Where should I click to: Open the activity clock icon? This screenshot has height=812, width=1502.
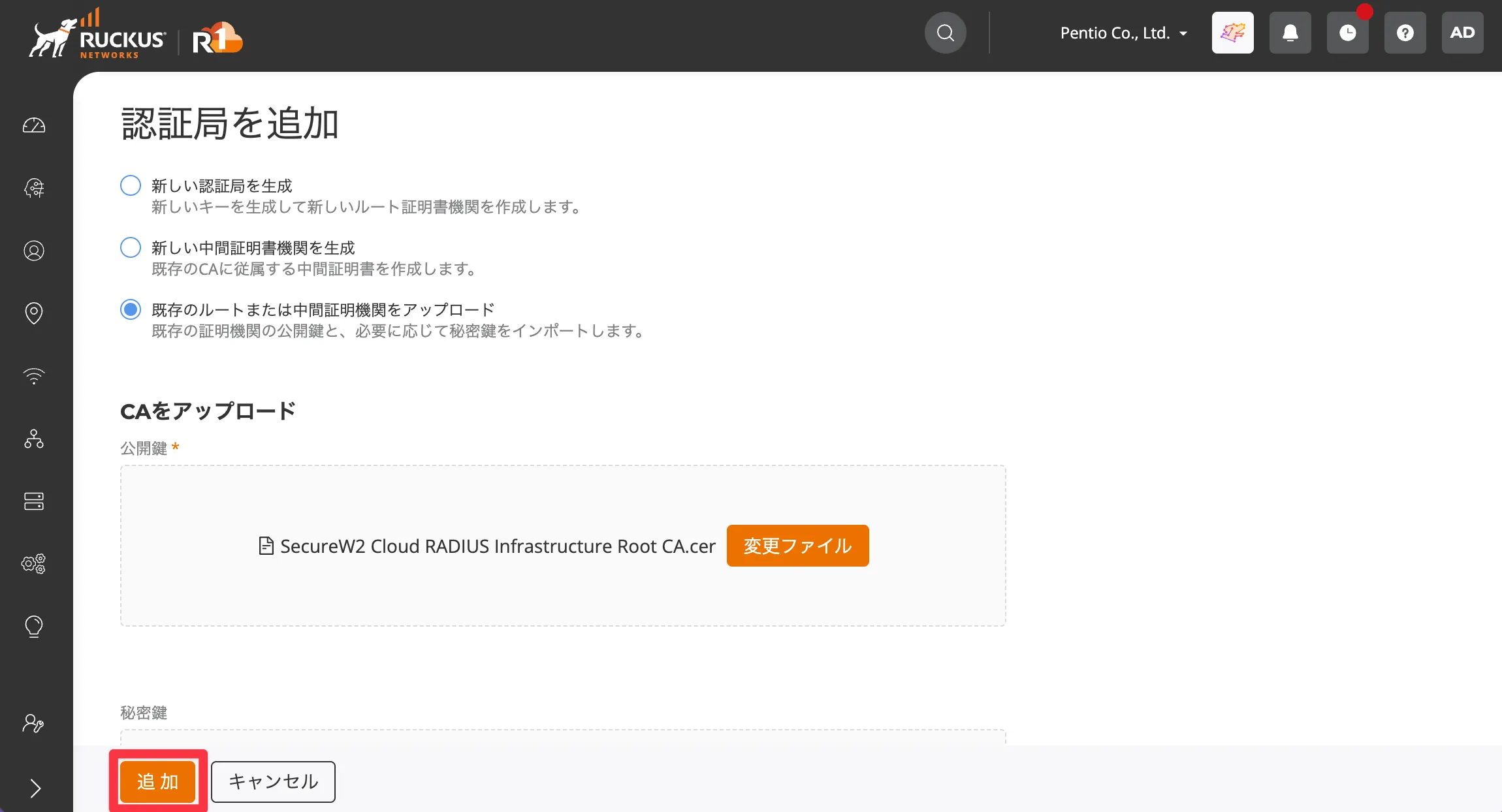click(1347, 33)
